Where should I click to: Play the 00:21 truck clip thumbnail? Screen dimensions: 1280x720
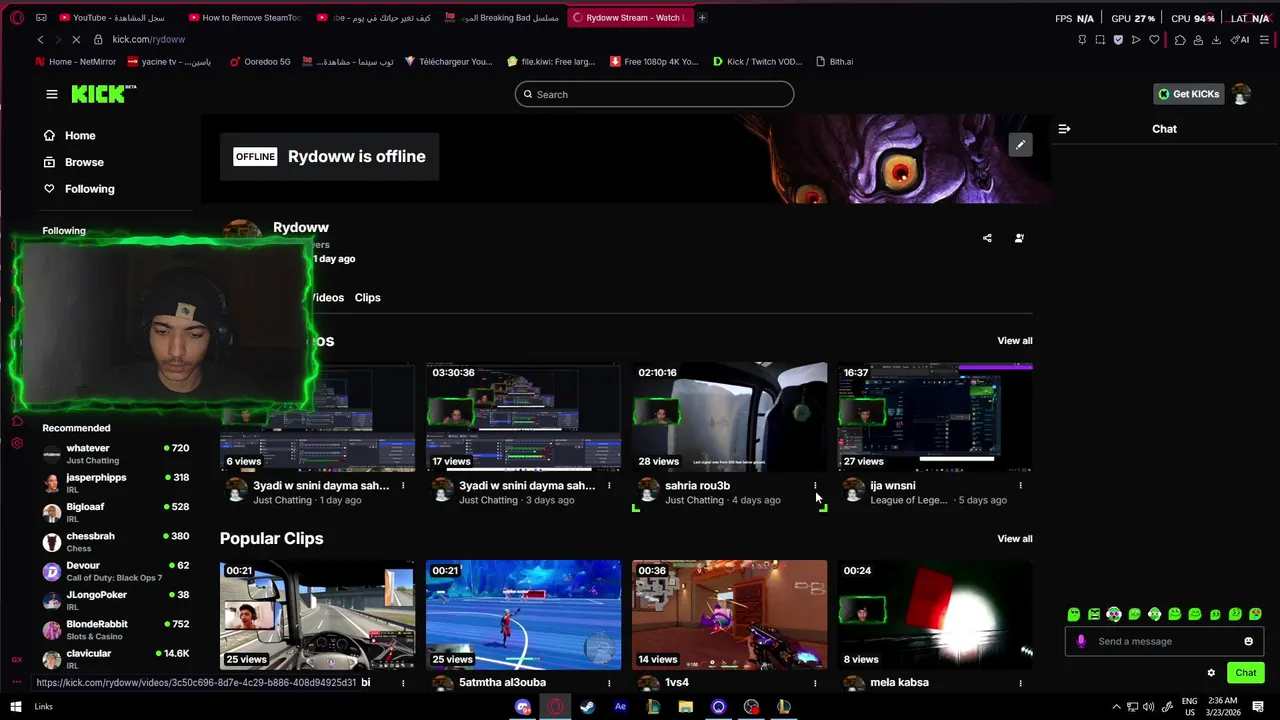317,615
